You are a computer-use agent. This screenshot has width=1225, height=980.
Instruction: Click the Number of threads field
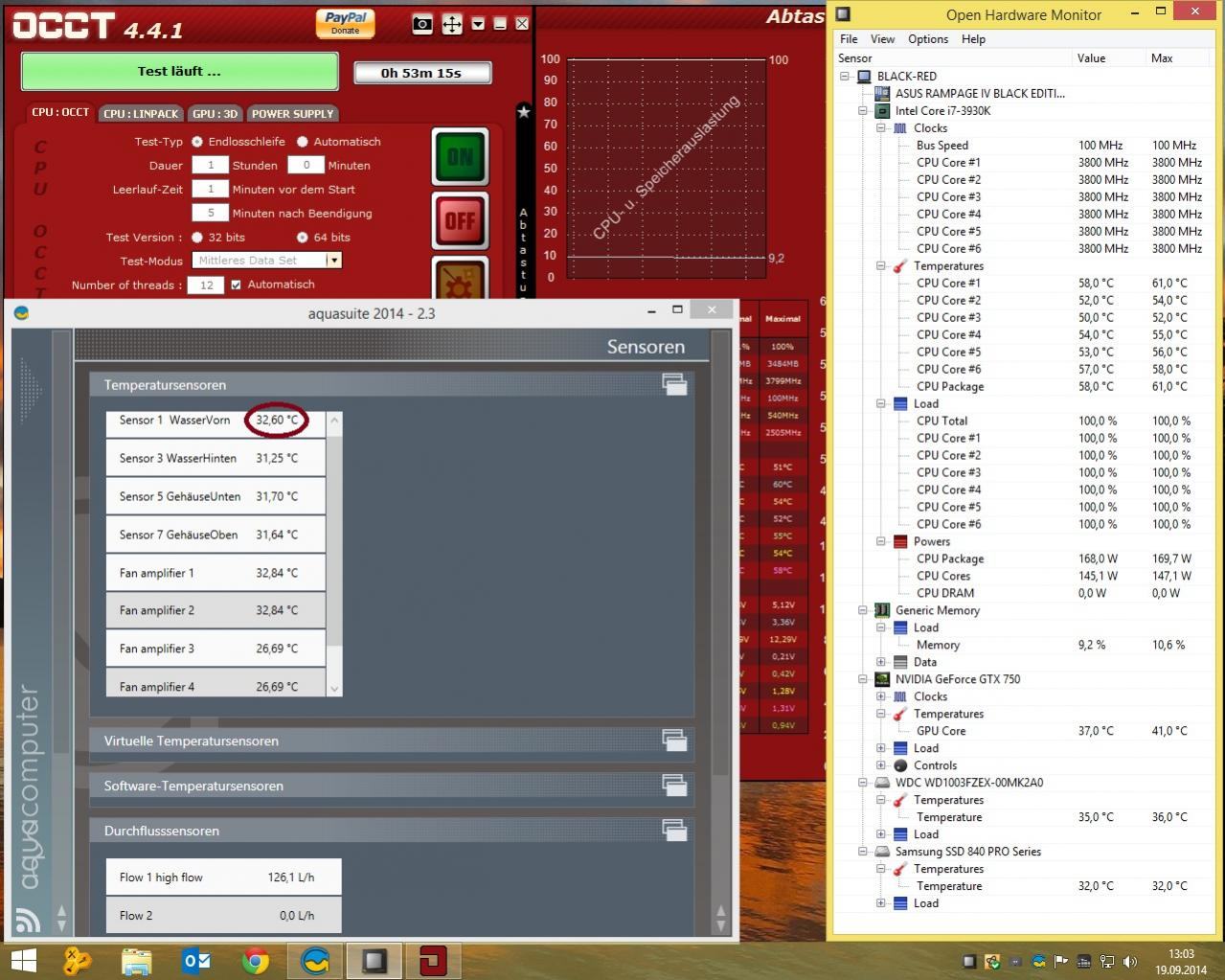click(x=206, y=285)
